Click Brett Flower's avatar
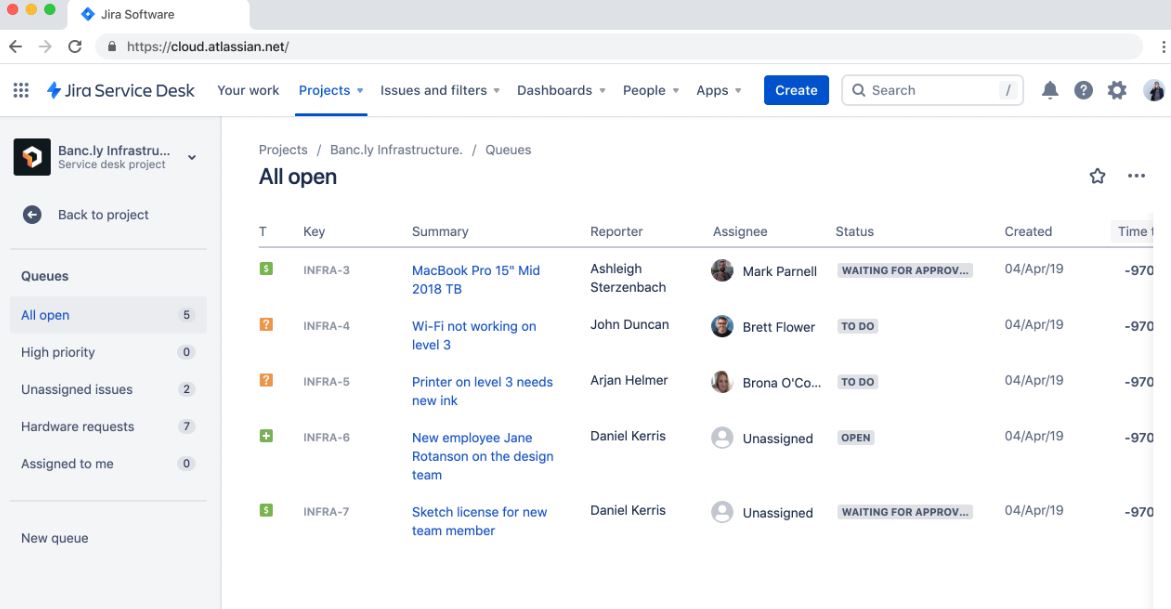 tap(722, 327)
